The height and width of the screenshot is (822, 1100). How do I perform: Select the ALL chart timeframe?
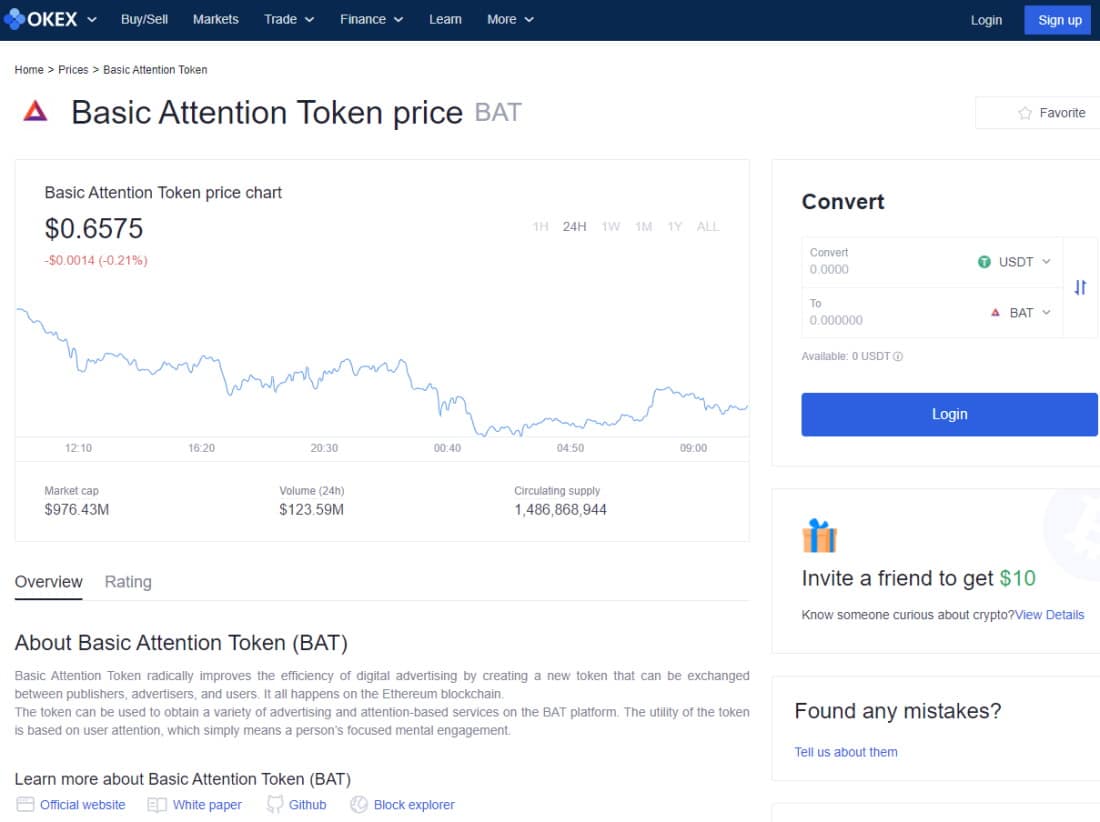click(x=708, y=227)
